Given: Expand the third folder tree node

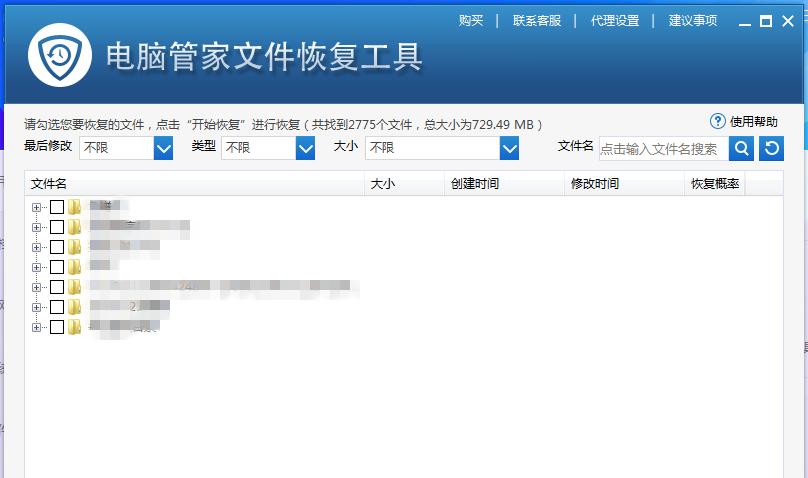Looking at the screenshot, I should click(x=36, y=248).
